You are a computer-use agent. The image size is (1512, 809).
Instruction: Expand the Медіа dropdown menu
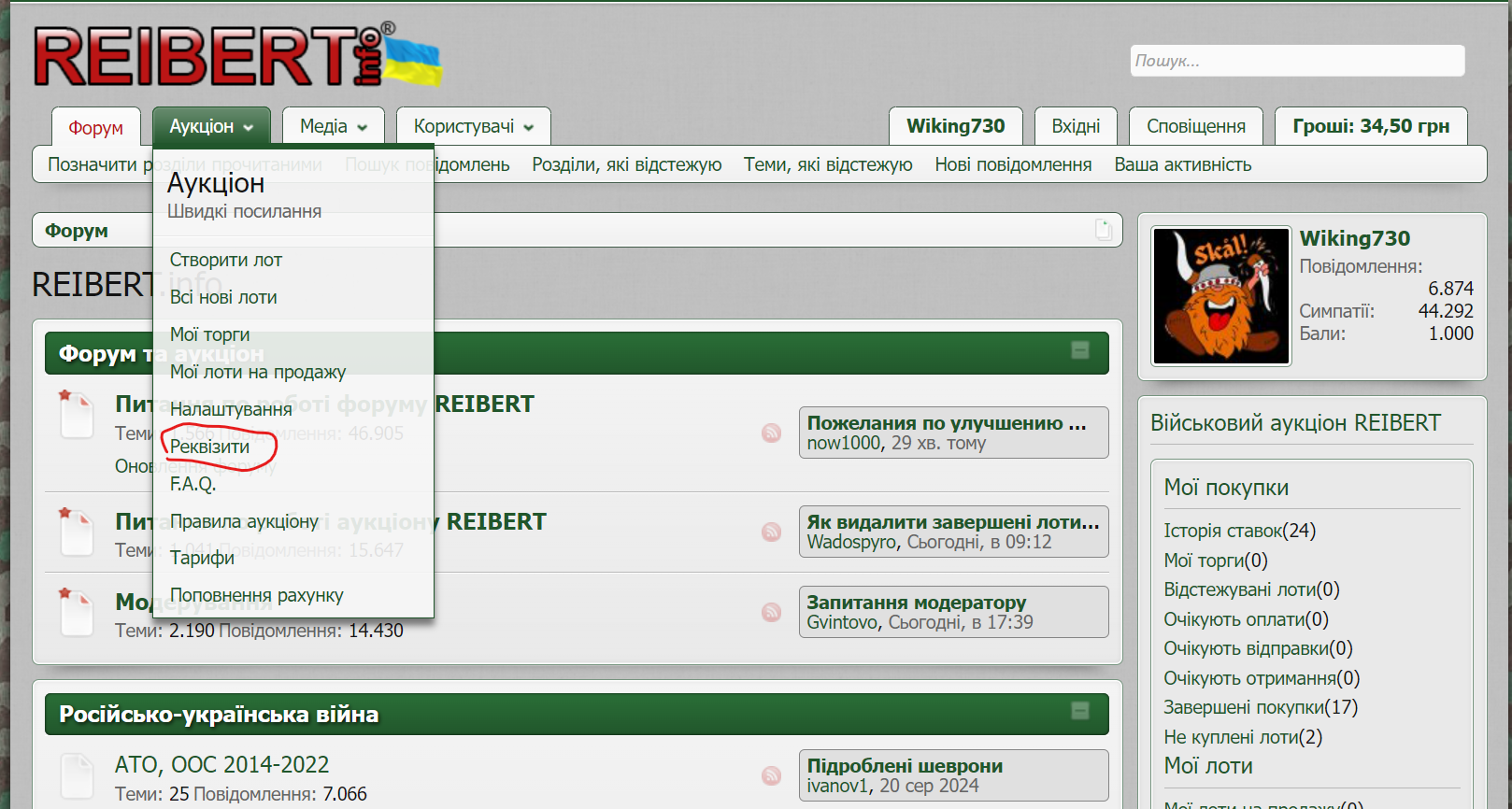(333, 126)
